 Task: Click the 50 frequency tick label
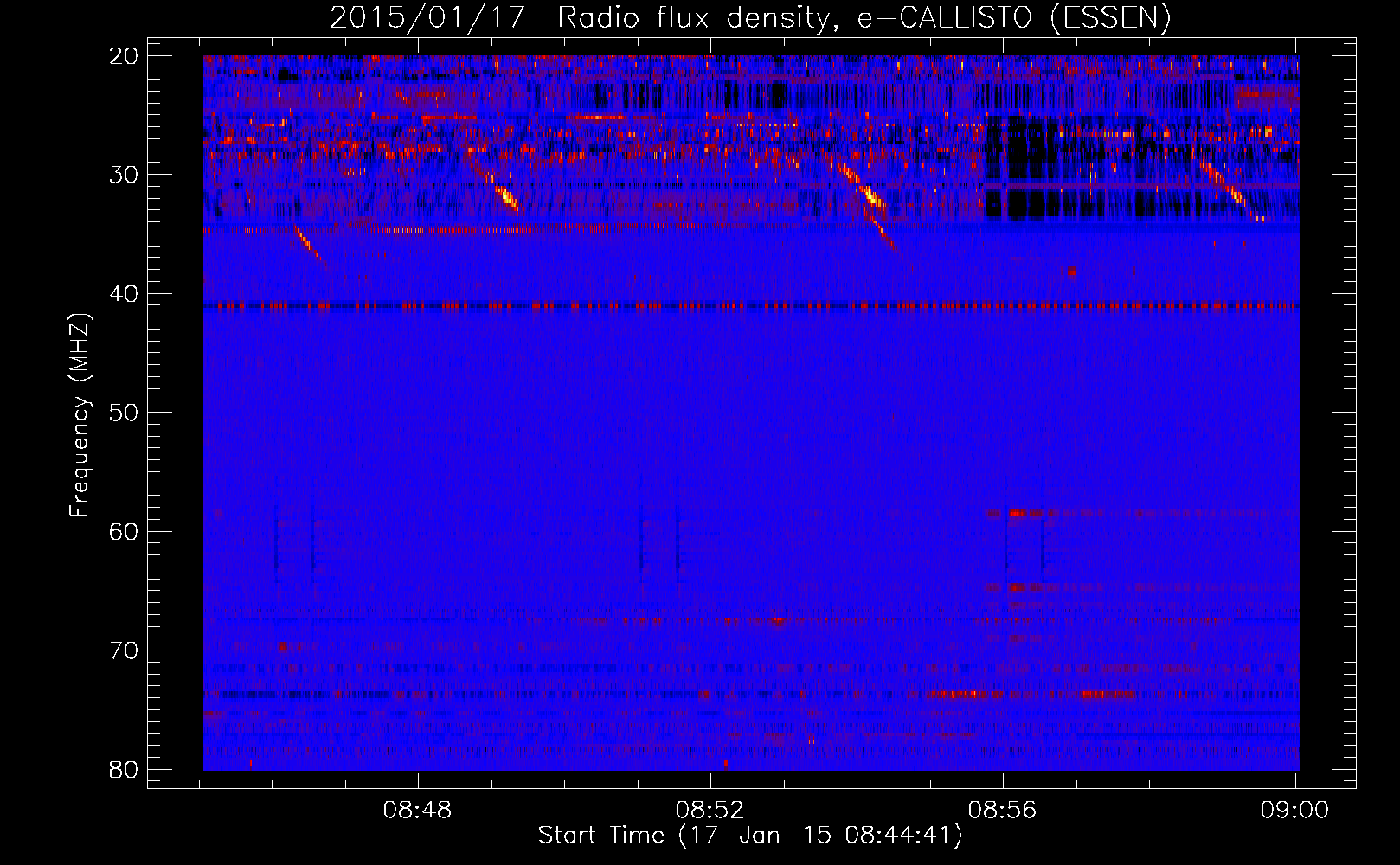pos(125,413)
